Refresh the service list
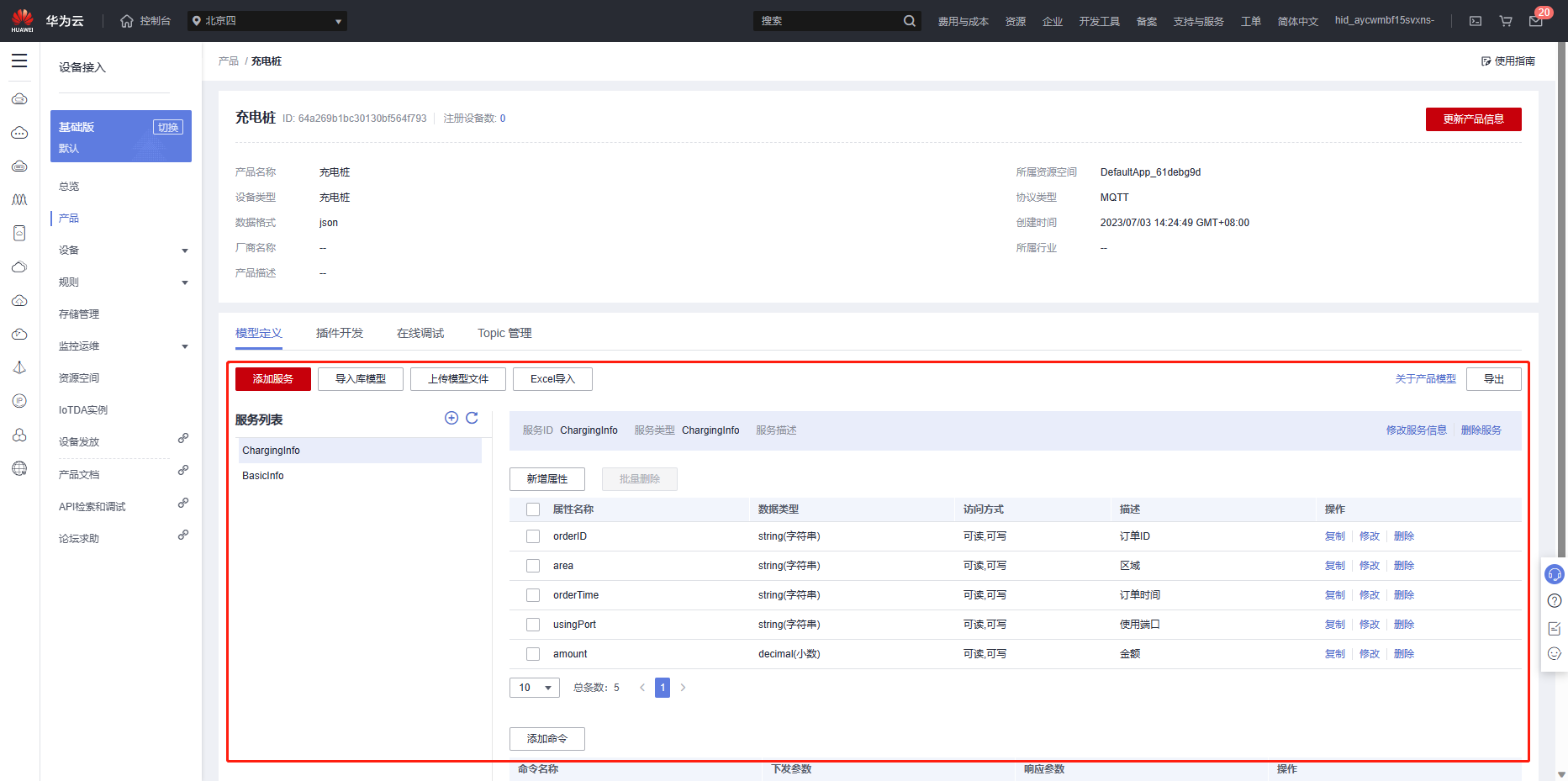This screenshot has height=781, width=1568. pos(472,418)
